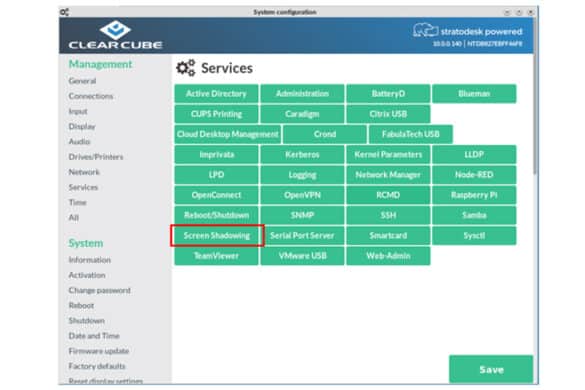This screenshot has height=390, width=585.
Task: Select Services in the sidebar
Action: point(83,187)
